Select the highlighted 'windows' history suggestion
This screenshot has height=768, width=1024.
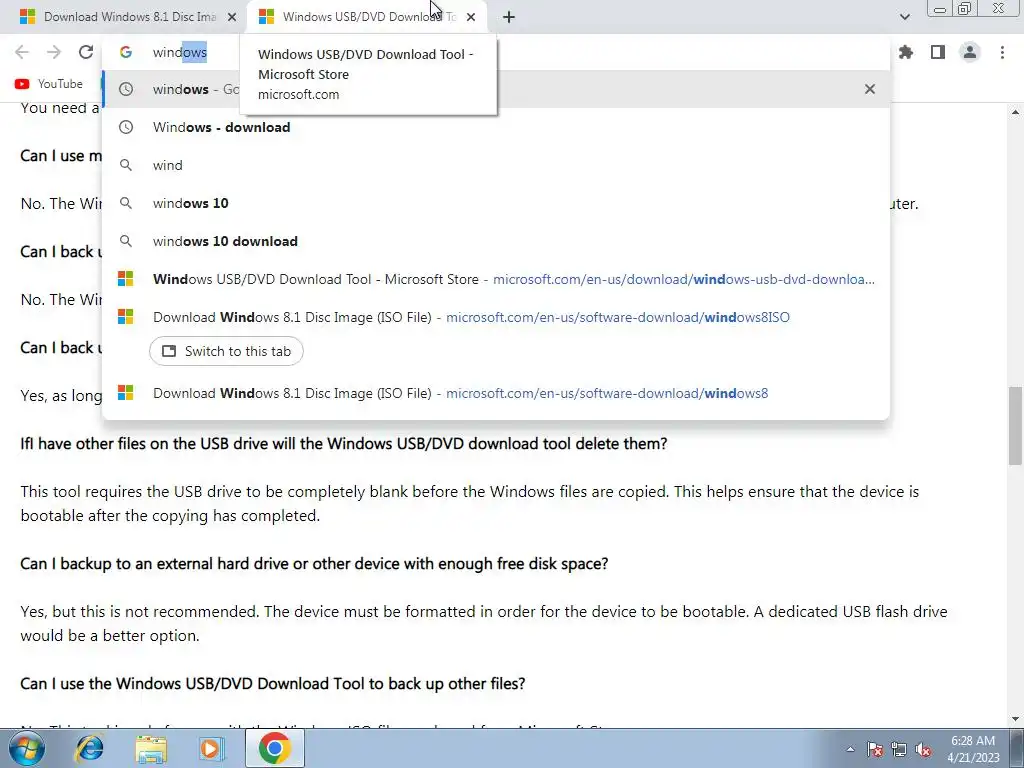(496, 89)
